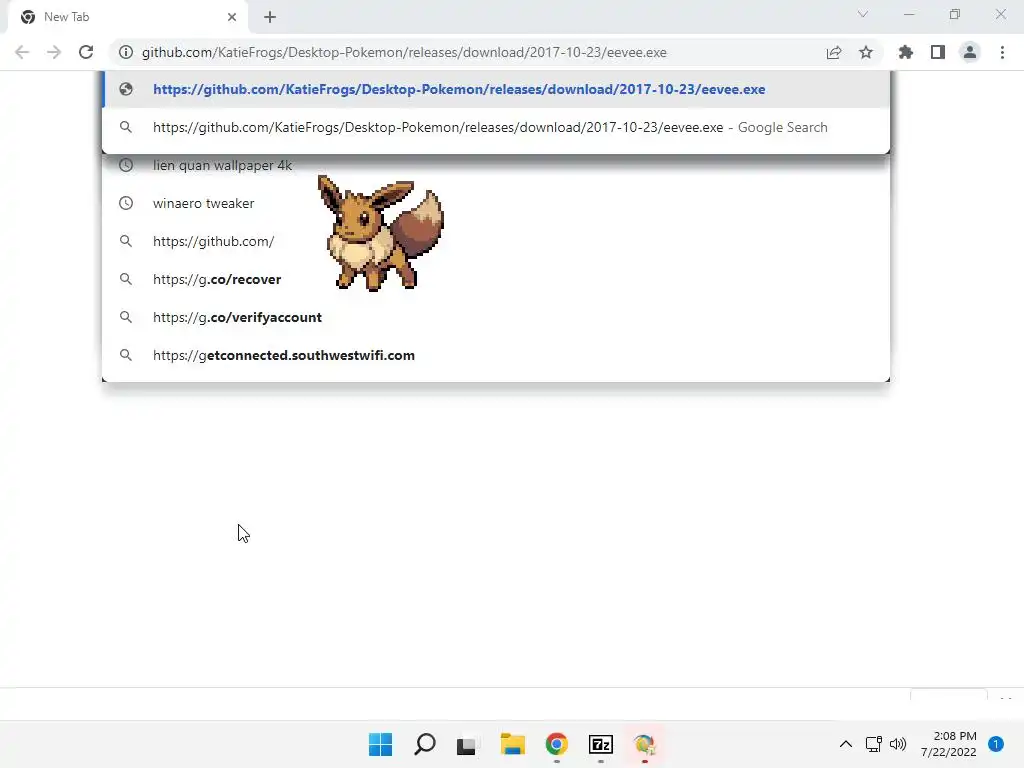Screen dimensions: 1024x768
Task: Click the Eevee desktop pet sprite
Action: point(381,233)
